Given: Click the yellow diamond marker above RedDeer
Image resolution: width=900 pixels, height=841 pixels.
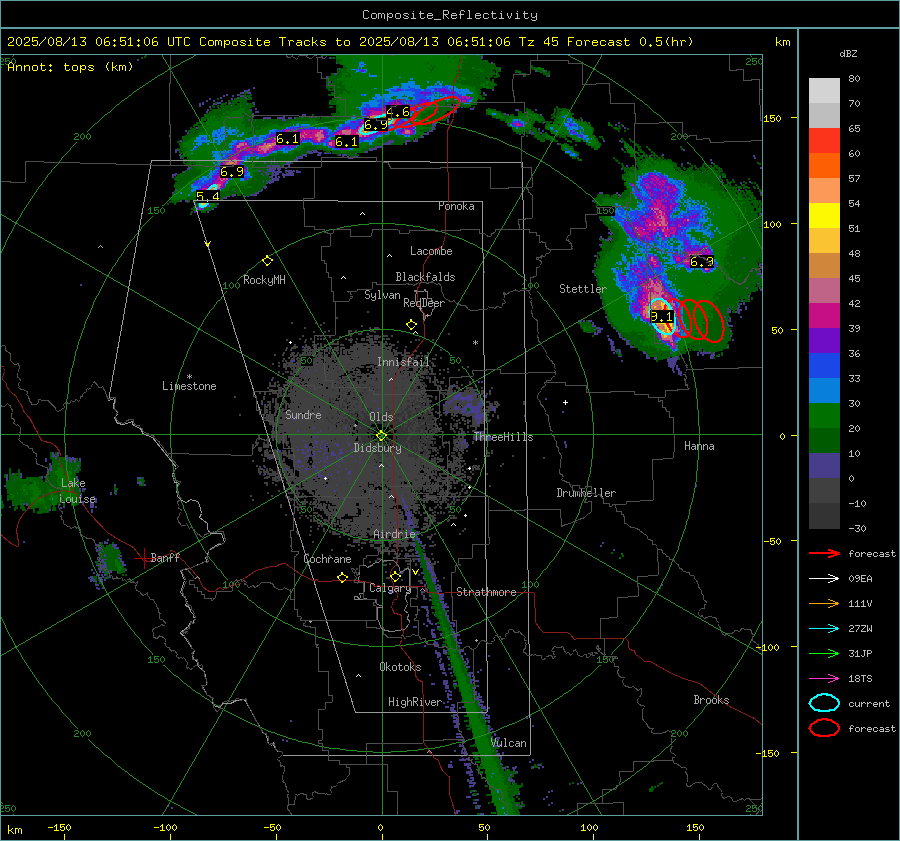Looking at the screenshot, I should pyautogui.click(x=412, y=325).
